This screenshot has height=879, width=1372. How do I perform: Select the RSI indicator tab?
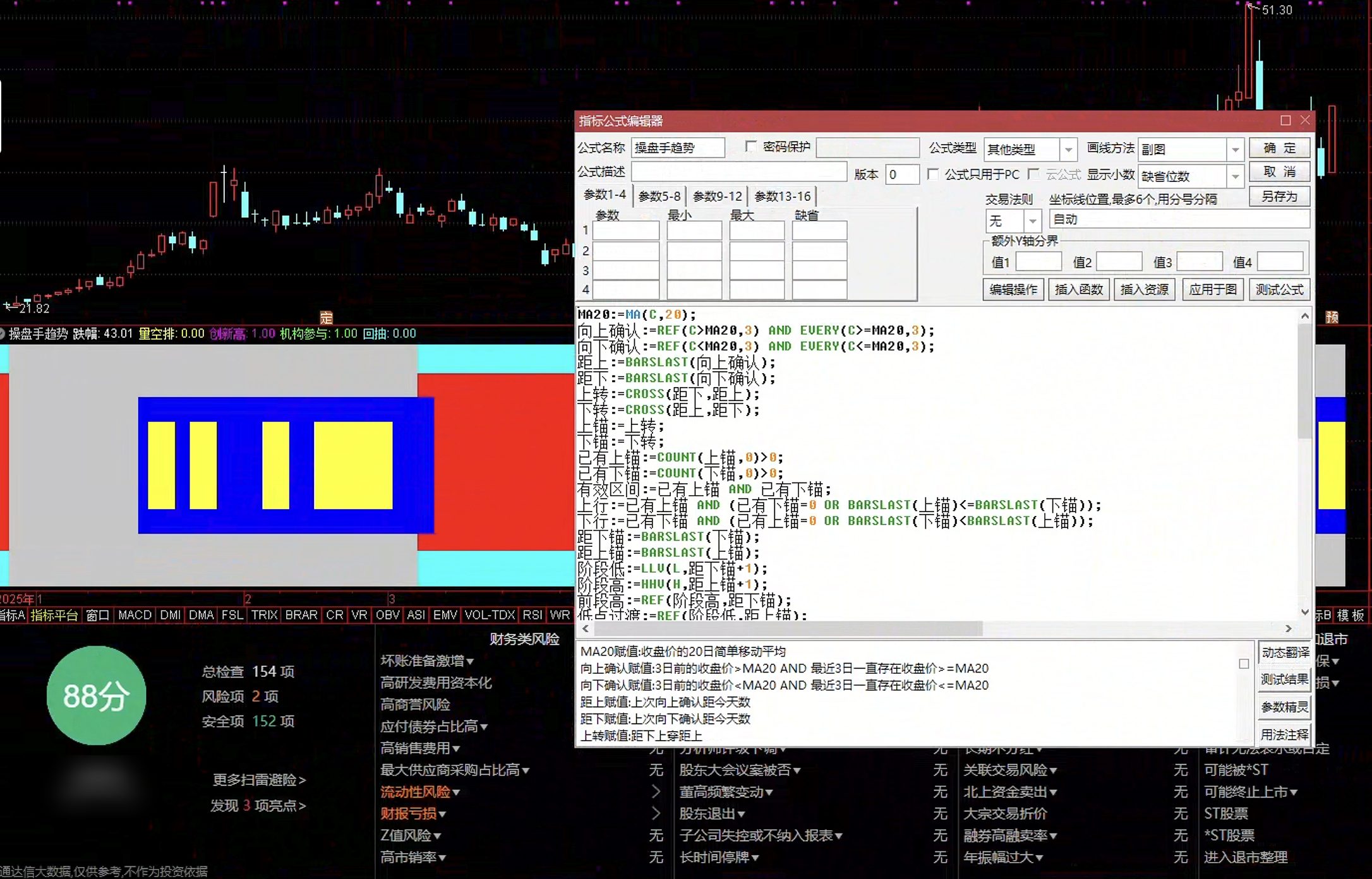pos(532,615)
